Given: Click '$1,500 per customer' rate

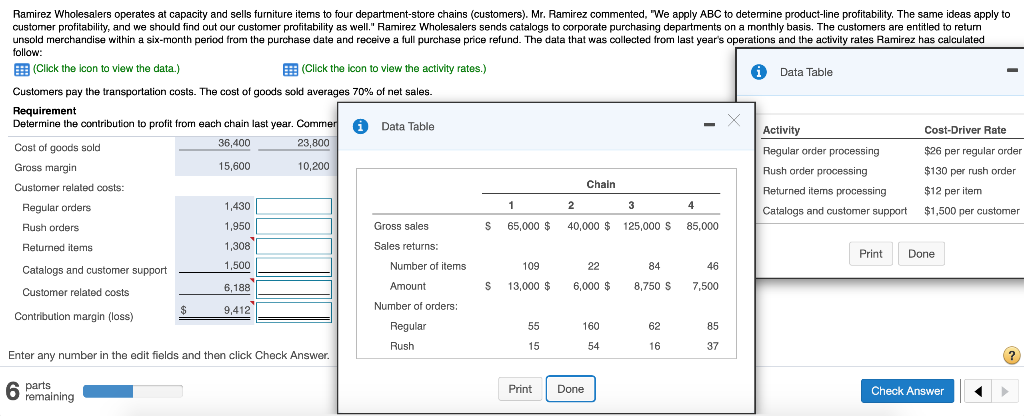Looking at the screenshot, I should [972, 211].
